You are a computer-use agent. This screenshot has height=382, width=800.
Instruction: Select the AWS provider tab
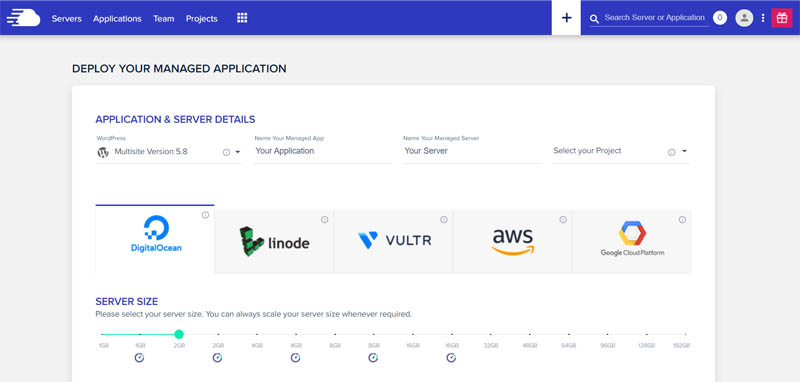pyautogui.click(x=512, y=242)
